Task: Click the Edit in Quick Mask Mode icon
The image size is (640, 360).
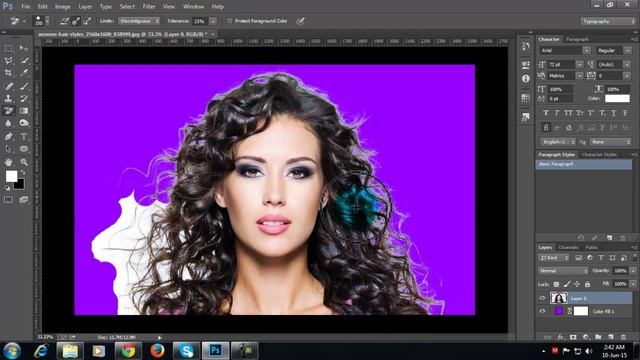Action: (8, 200)
